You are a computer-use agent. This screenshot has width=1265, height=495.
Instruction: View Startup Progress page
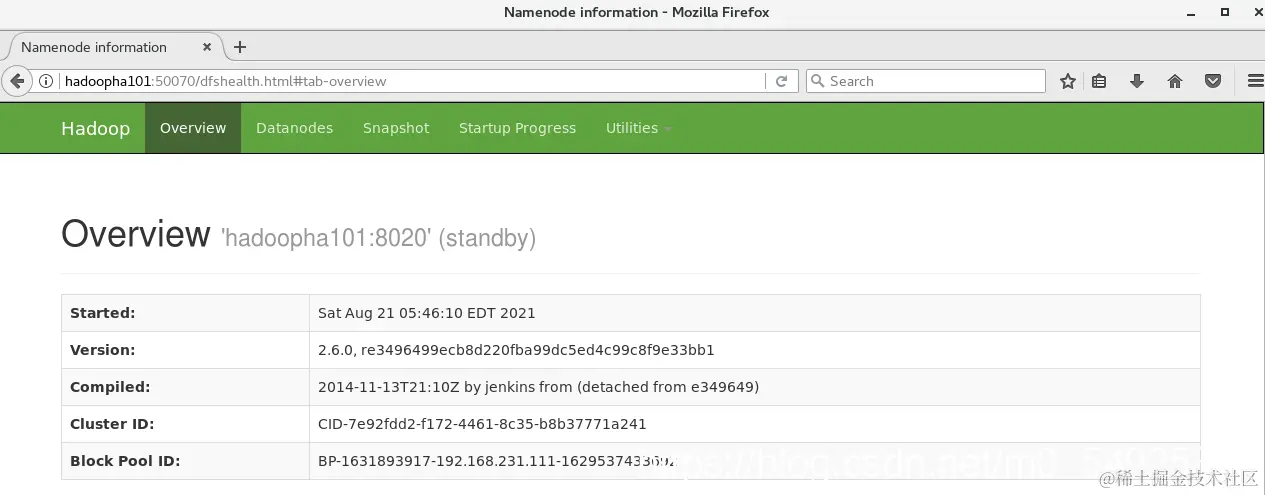point(517,128)
